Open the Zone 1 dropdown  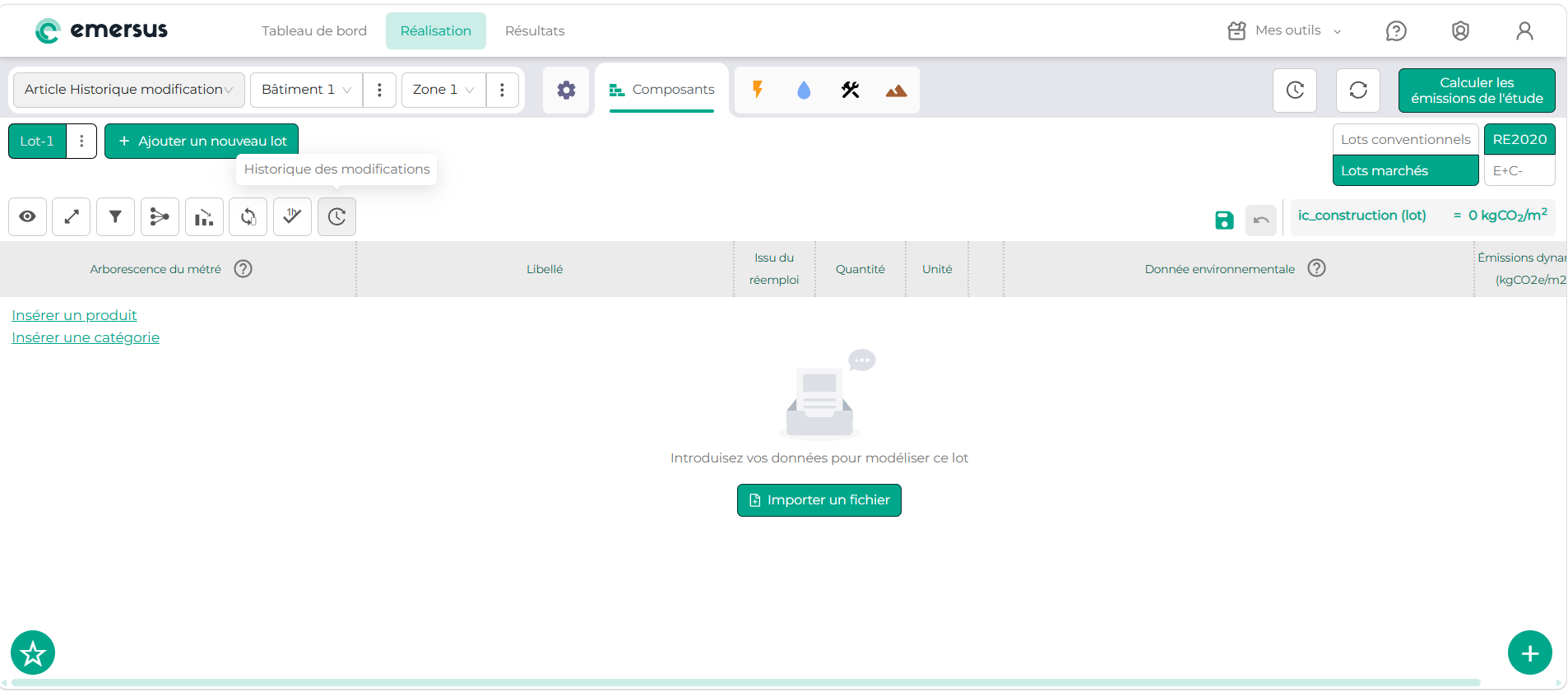click(443, 90)
